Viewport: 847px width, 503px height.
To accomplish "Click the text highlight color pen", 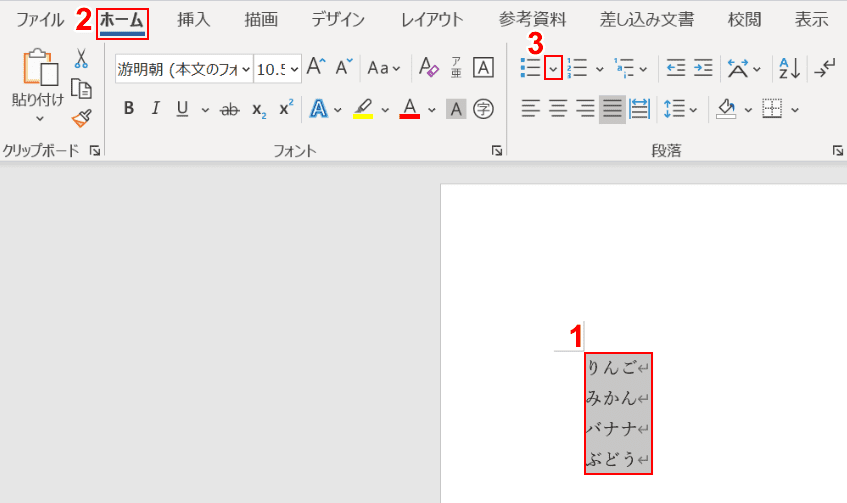I will tap(363, 109).
